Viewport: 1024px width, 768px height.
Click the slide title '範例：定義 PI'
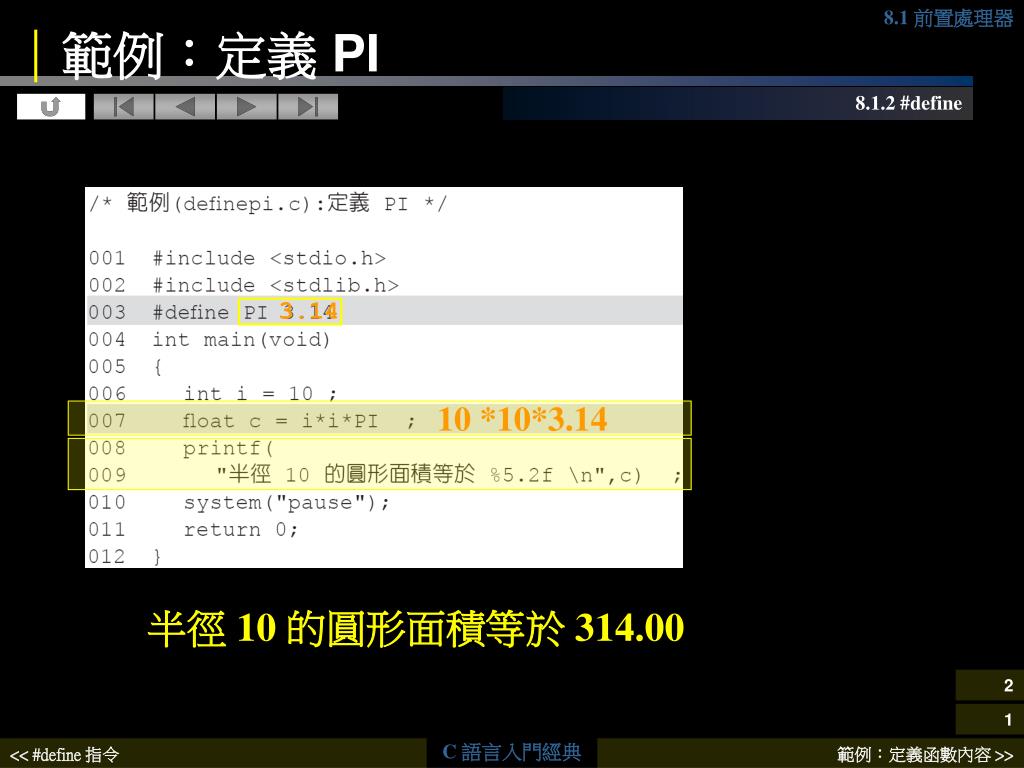[220, 55]
